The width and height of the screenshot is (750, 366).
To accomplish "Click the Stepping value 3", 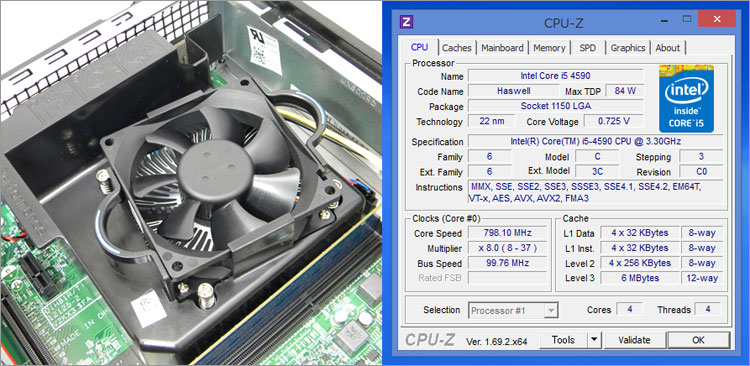I will [x=701, y=156].
